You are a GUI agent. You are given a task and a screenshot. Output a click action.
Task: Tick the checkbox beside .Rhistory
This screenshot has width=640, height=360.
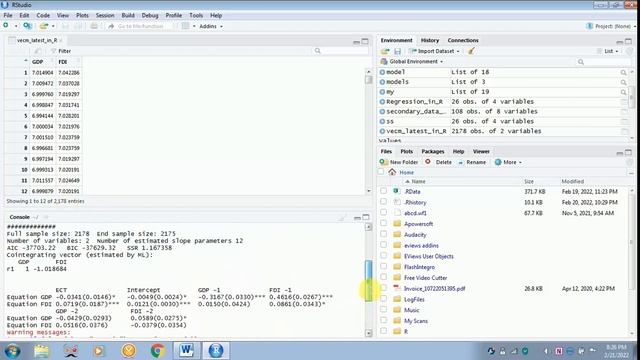coord(383,201)
